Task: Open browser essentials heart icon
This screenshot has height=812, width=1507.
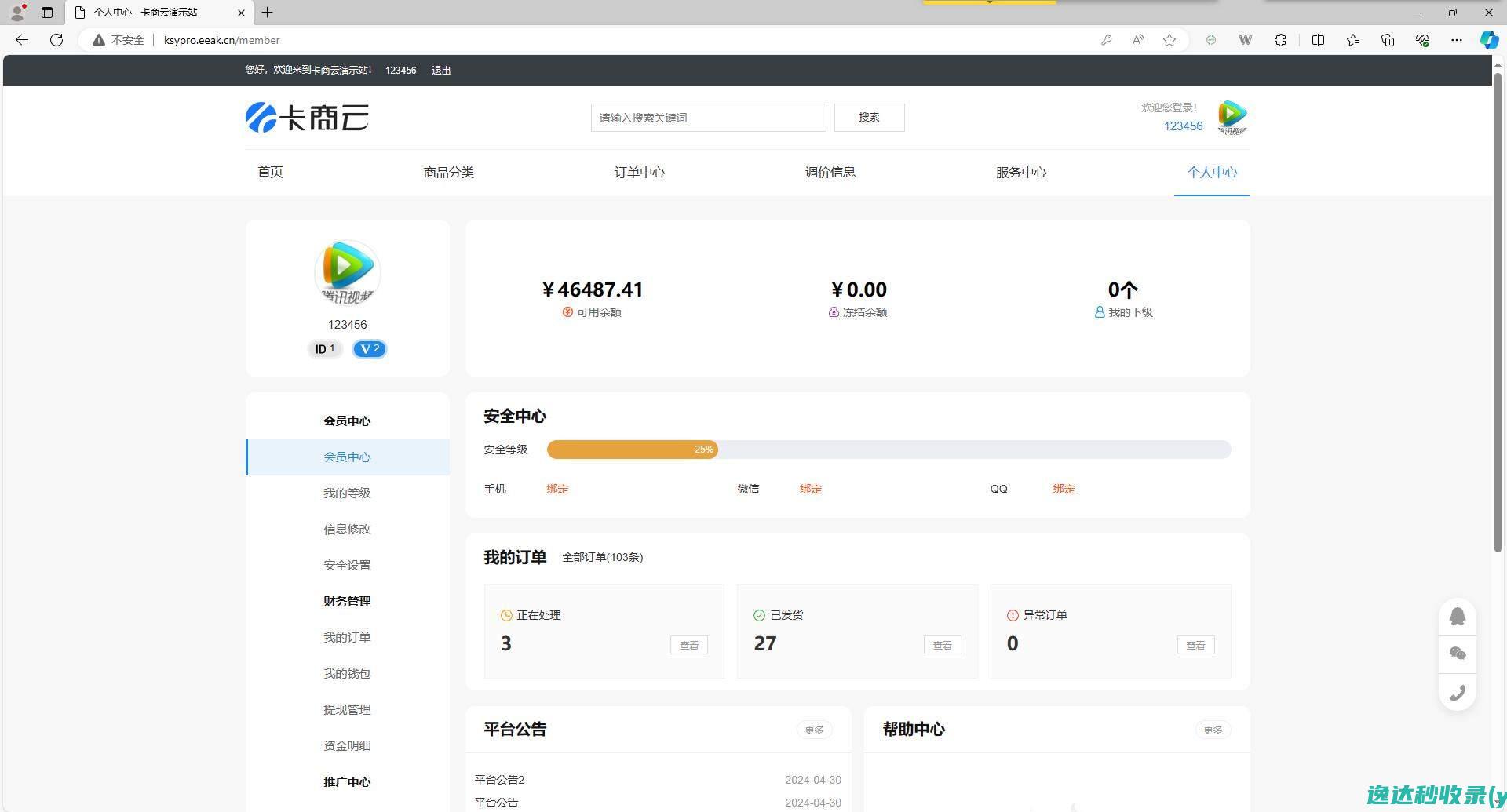Action: pos(1422,40)
